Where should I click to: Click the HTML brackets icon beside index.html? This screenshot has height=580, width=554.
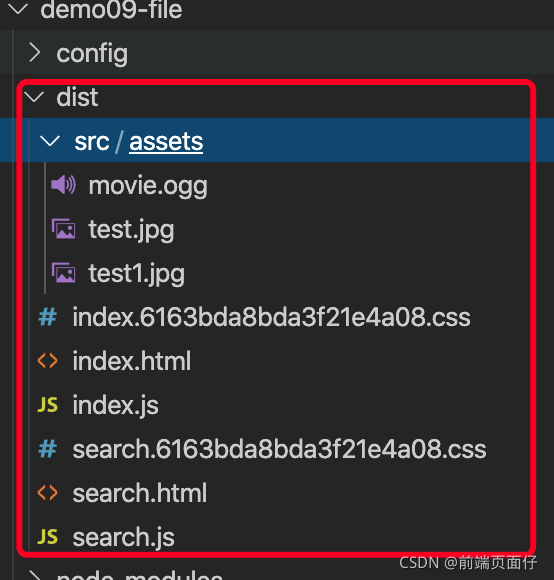click(x=47, y=361)
